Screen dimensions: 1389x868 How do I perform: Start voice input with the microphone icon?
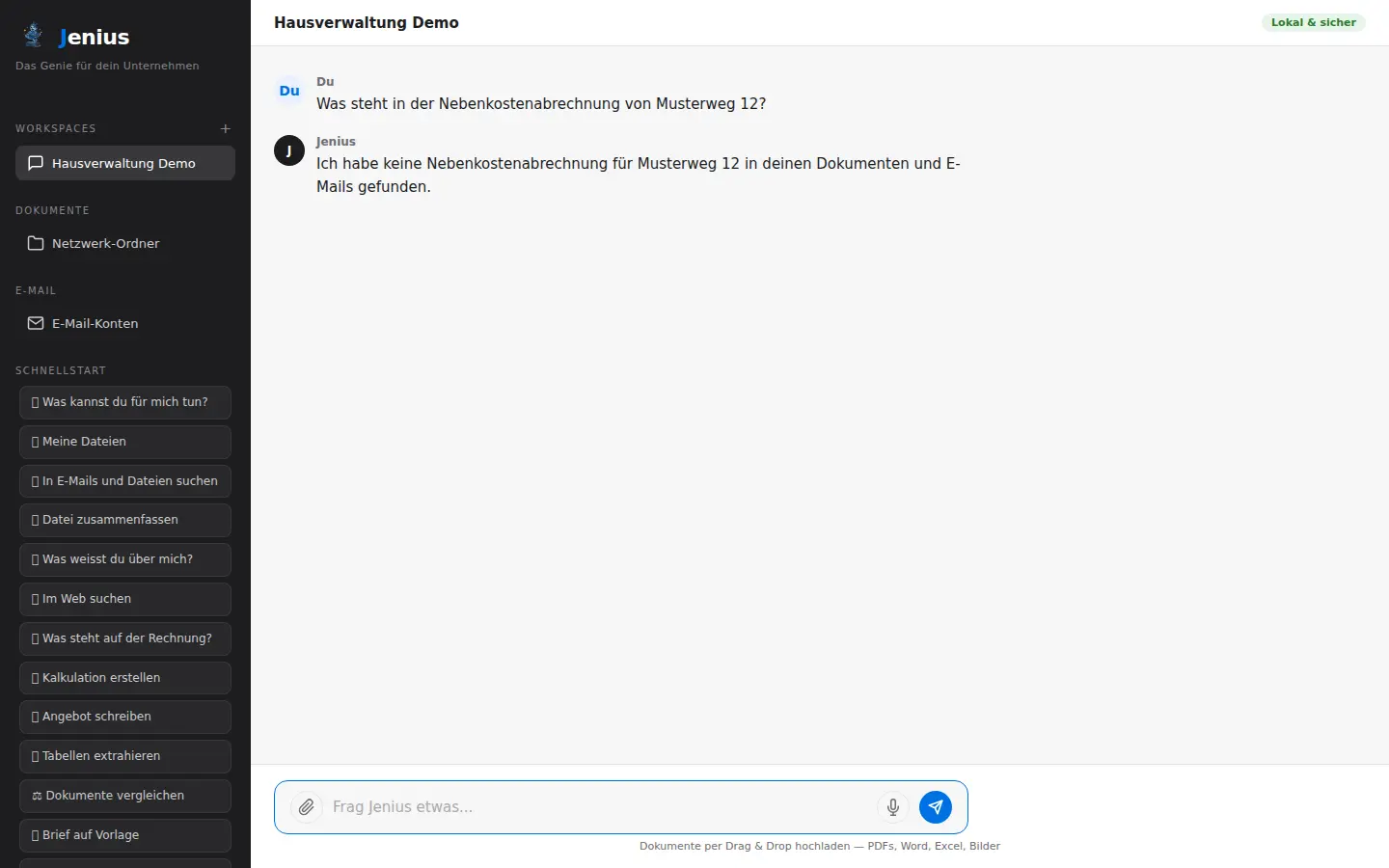click(892, 807)
